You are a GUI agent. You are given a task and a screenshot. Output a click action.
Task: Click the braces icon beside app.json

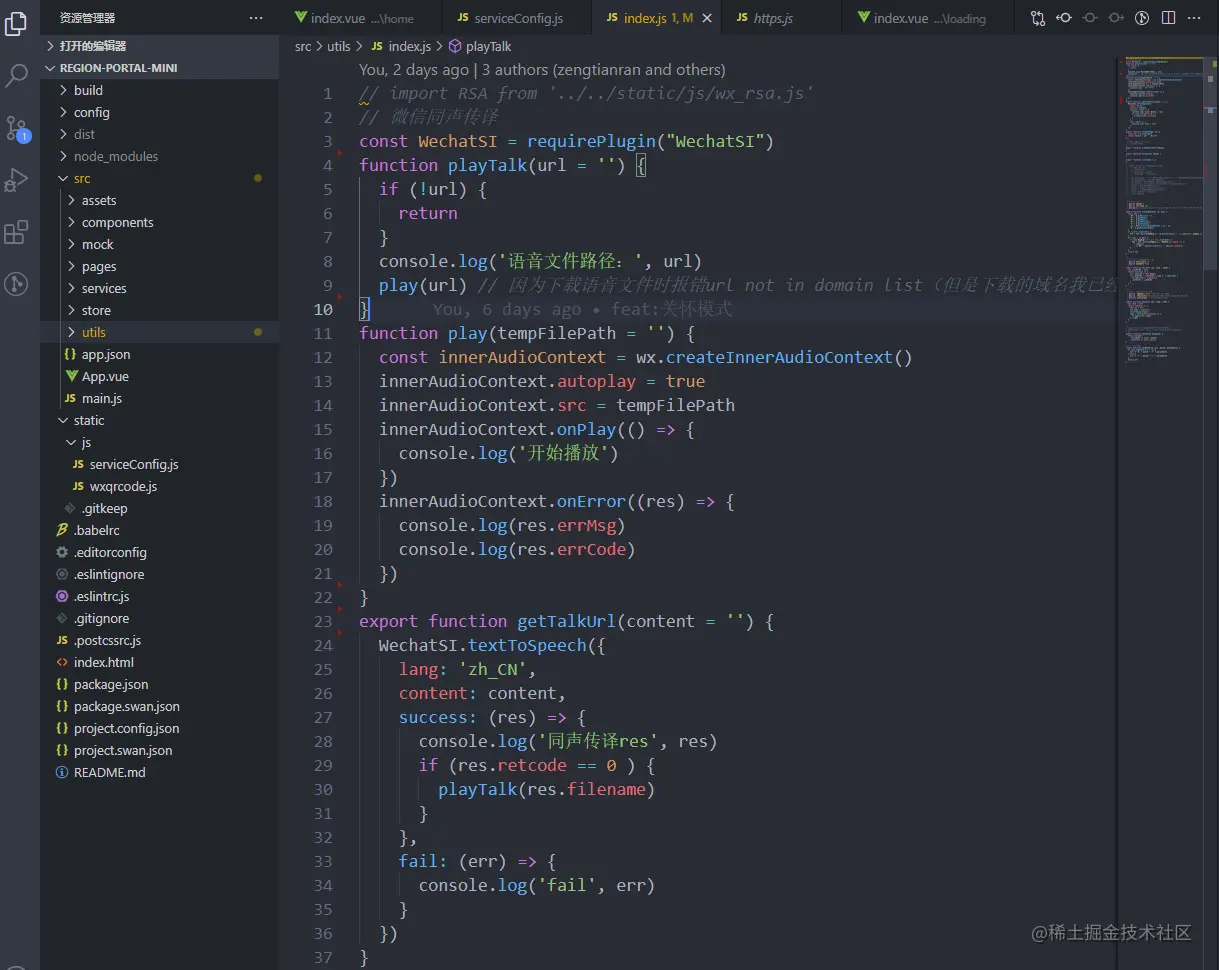(70, 354)
